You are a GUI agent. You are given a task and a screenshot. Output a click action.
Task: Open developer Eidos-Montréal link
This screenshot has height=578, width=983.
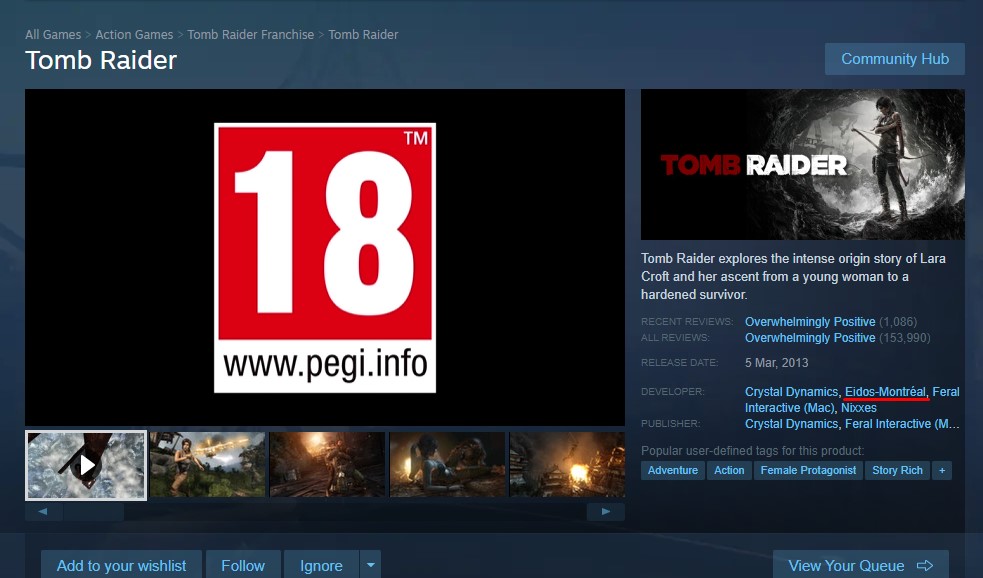coord(885,392)
